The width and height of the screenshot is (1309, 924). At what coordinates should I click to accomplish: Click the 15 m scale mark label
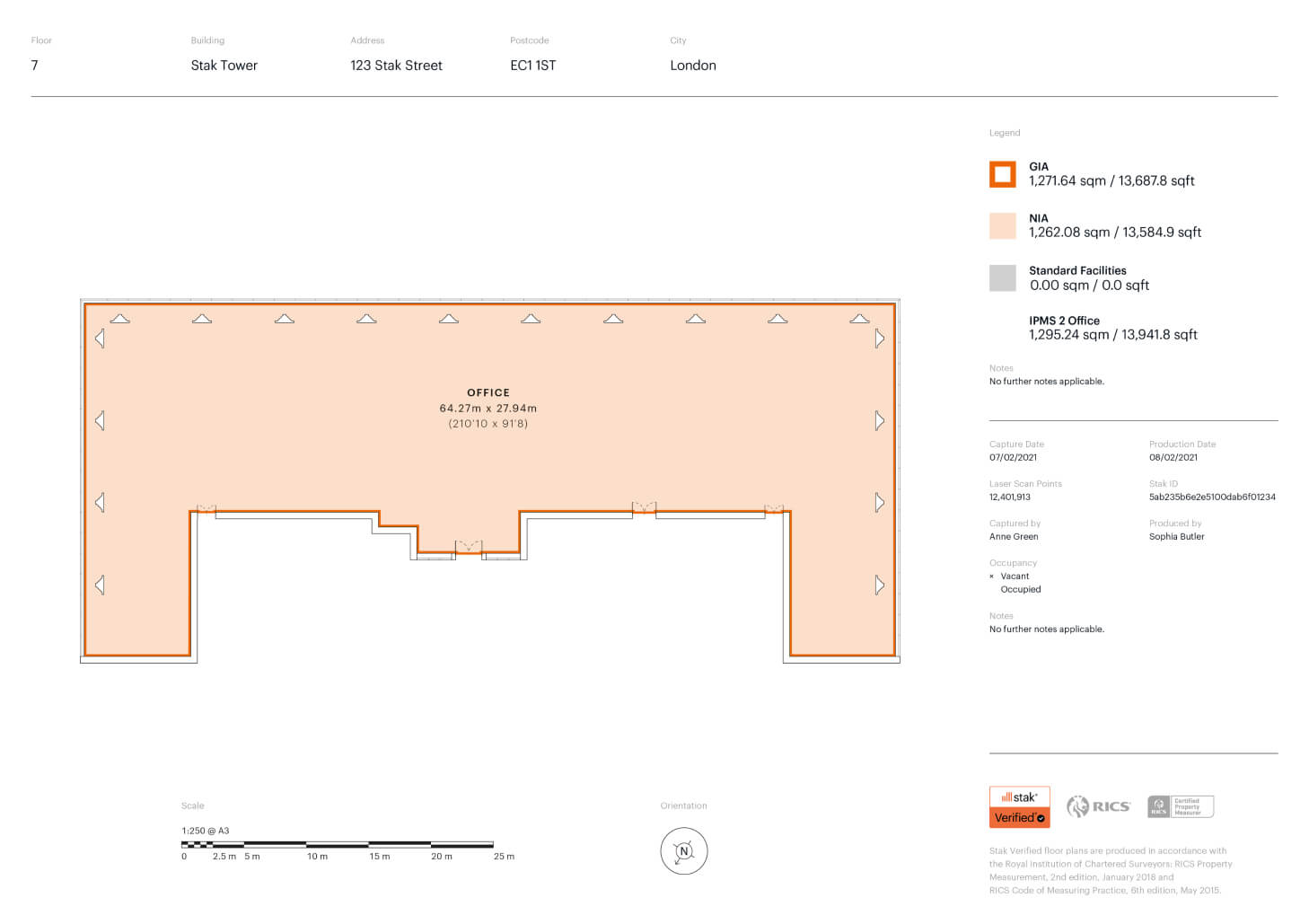pos(380,857)
